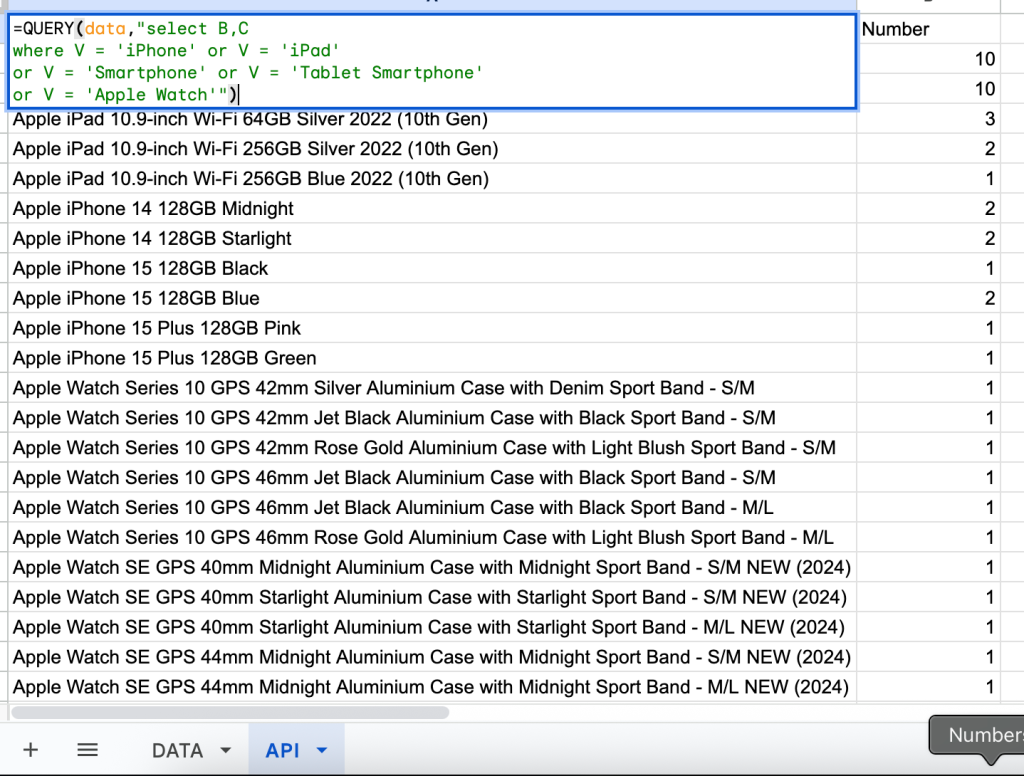Click the Watch SE 44mm Midnight M/L cell
Screen dimensions: 1024x776
click(x=430, y=688)
